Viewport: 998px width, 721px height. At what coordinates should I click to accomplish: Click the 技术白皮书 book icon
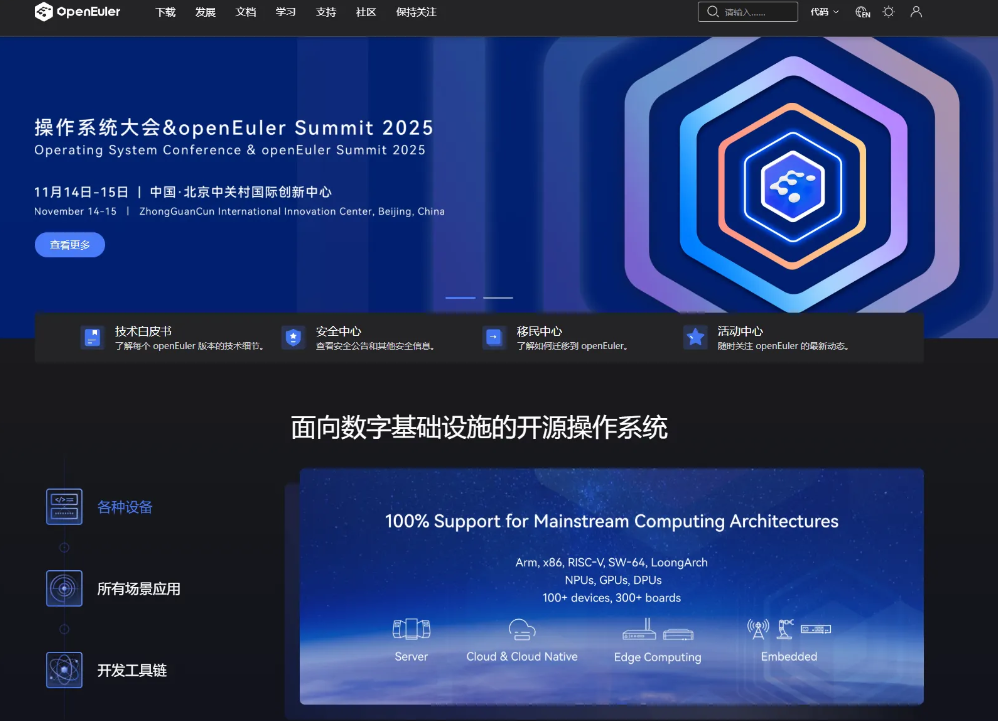tap(92, 337)
